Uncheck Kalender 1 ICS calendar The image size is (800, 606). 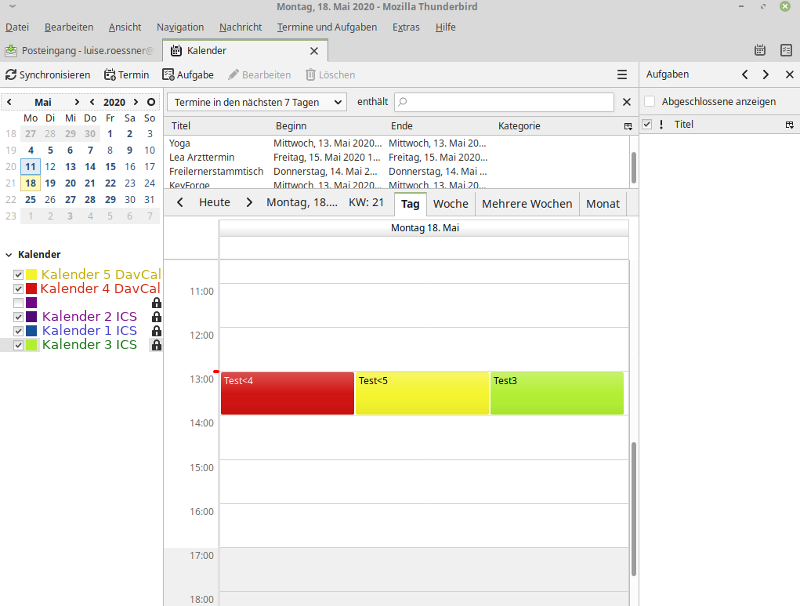18,331
